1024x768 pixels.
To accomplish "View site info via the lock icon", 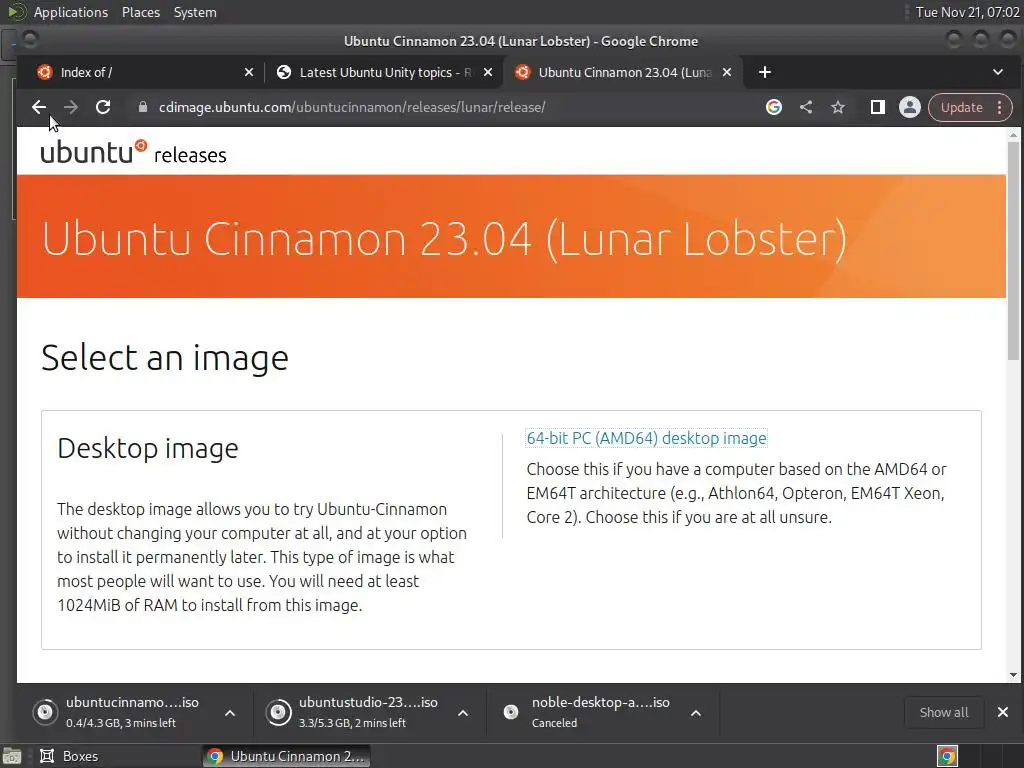I will (x=143, y=108).
